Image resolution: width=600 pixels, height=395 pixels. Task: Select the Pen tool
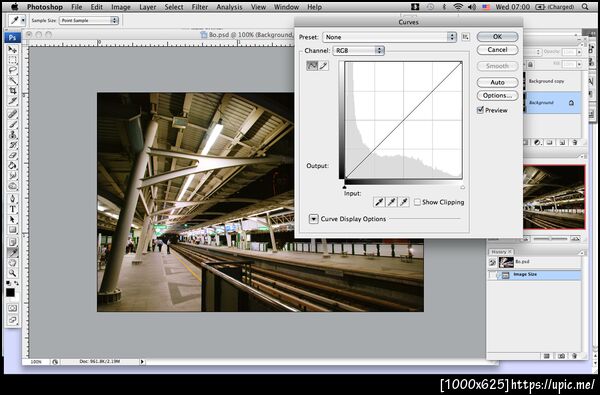pyautogui.click(x=13, y=199)
